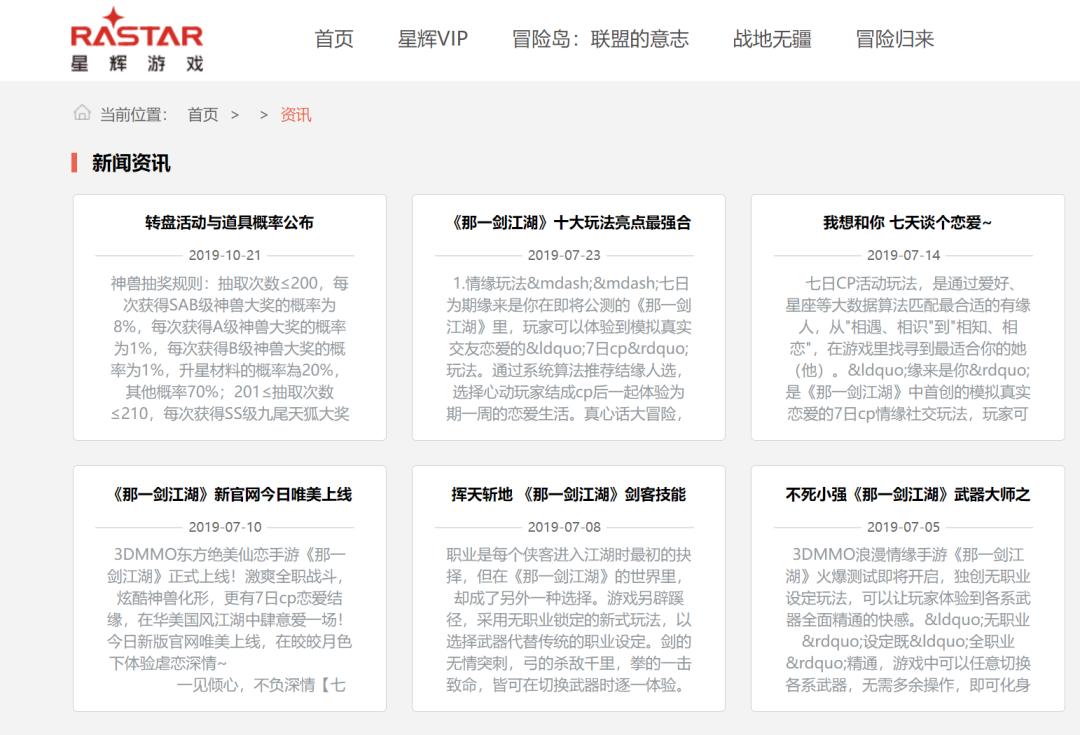Click the 首页 breadcrumb link
This screenshot has height=735, width=1080.
(x=203, y=114)
